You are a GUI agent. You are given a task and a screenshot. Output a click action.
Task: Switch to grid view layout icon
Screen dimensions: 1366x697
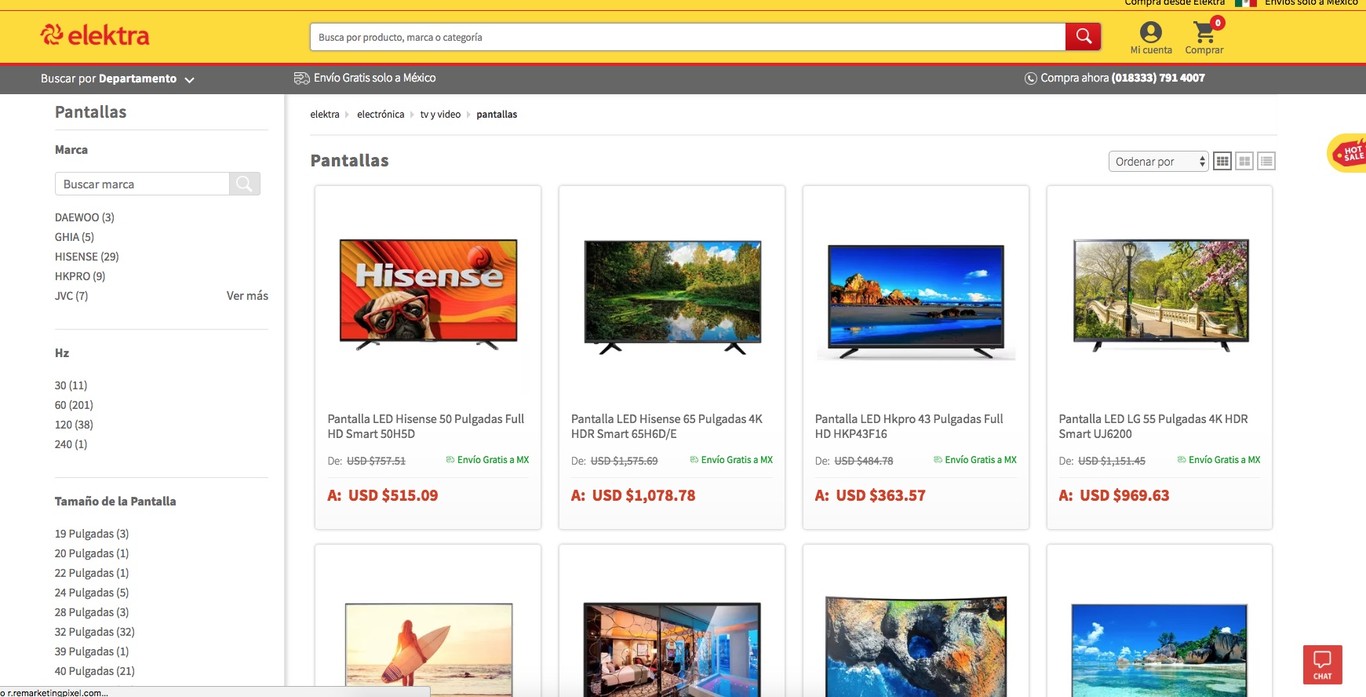pyautogui.click(x=1221, y=160)
